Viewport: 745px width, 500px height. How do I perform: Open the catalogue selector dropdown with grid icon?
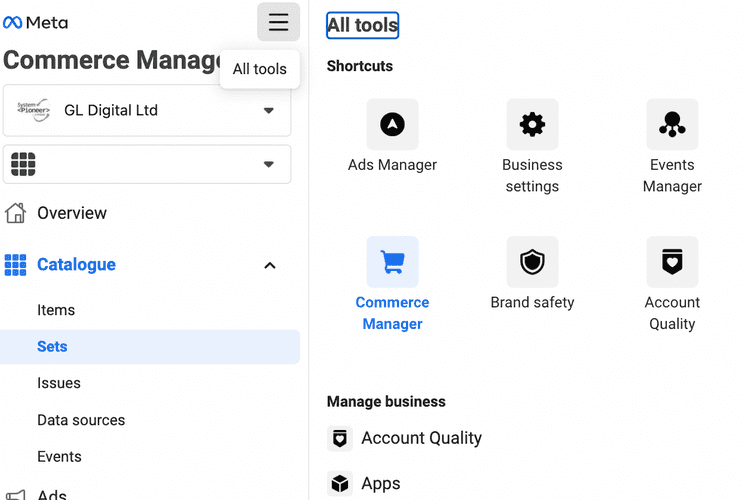147,164
